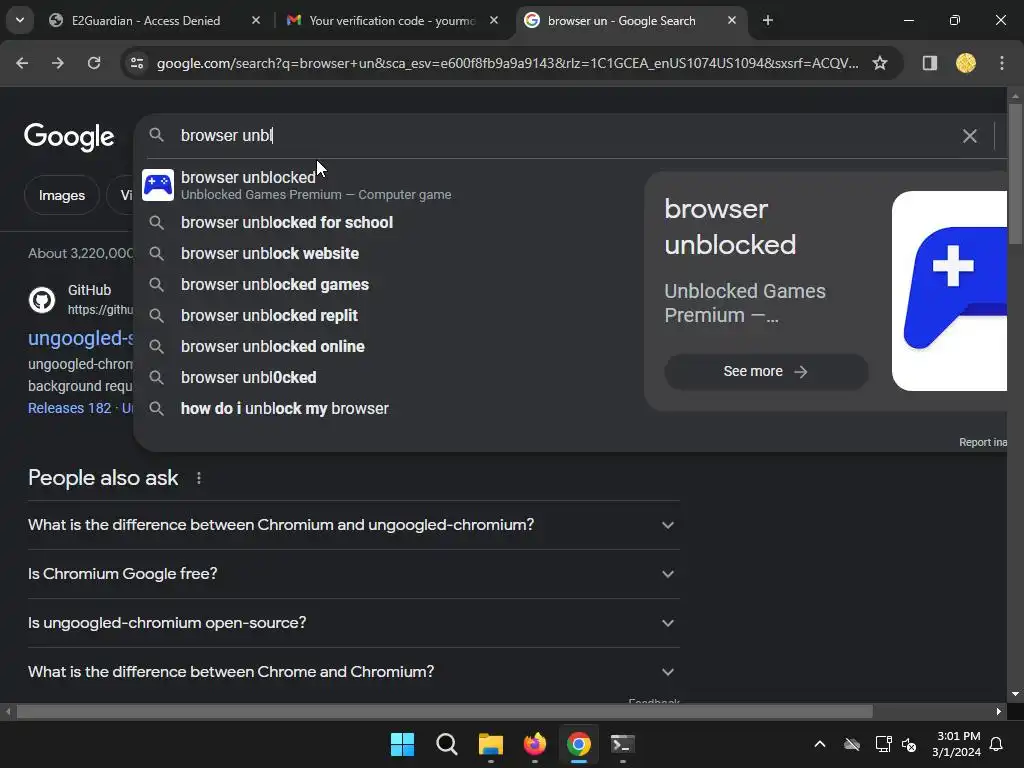The image size is (1024, 768).
Task: Open the Chrome side panel
Action: [x=930, y=63]
